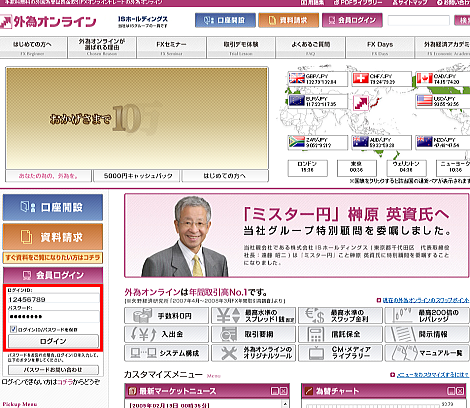Click CM・メディアライブラリー TV icon button
The image size is (470, 408).
point(340,353)
